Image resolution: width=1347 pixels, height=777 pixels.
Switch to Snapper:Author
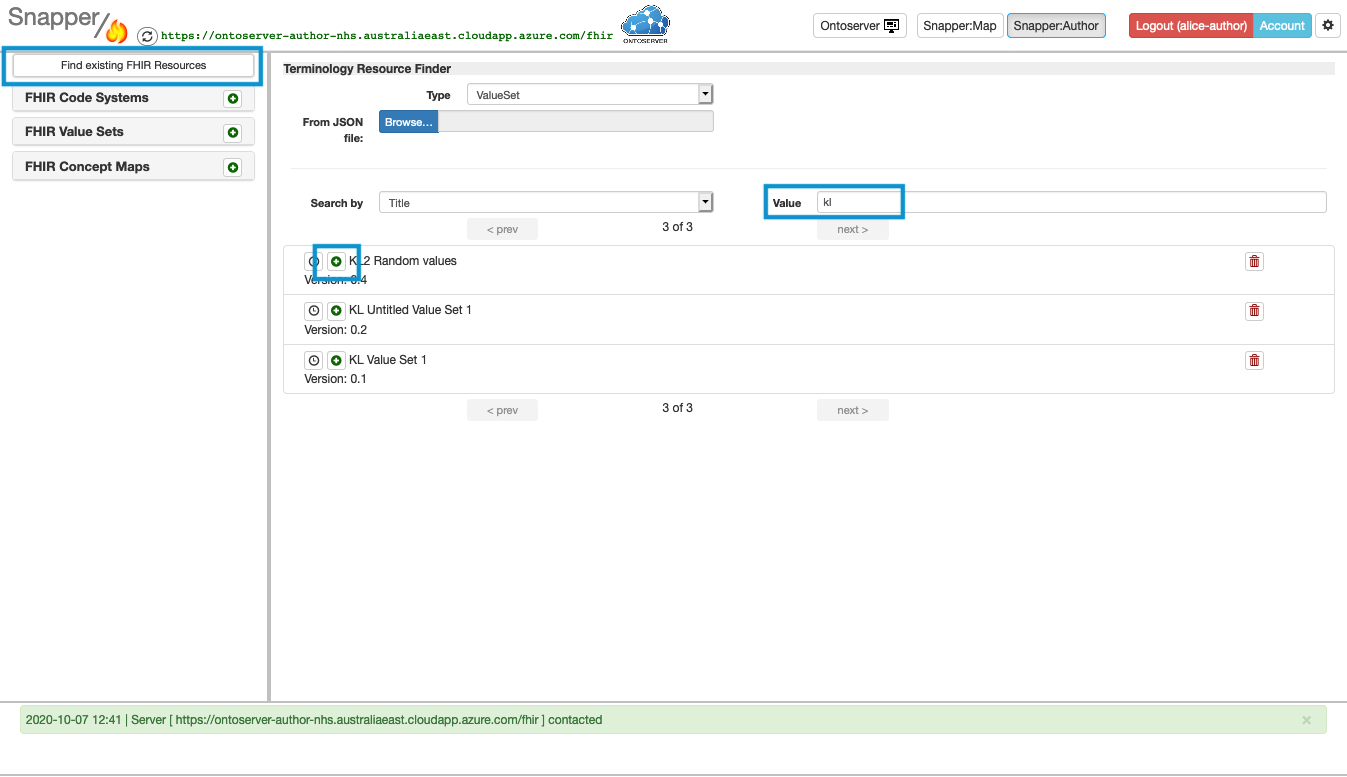1056,26
